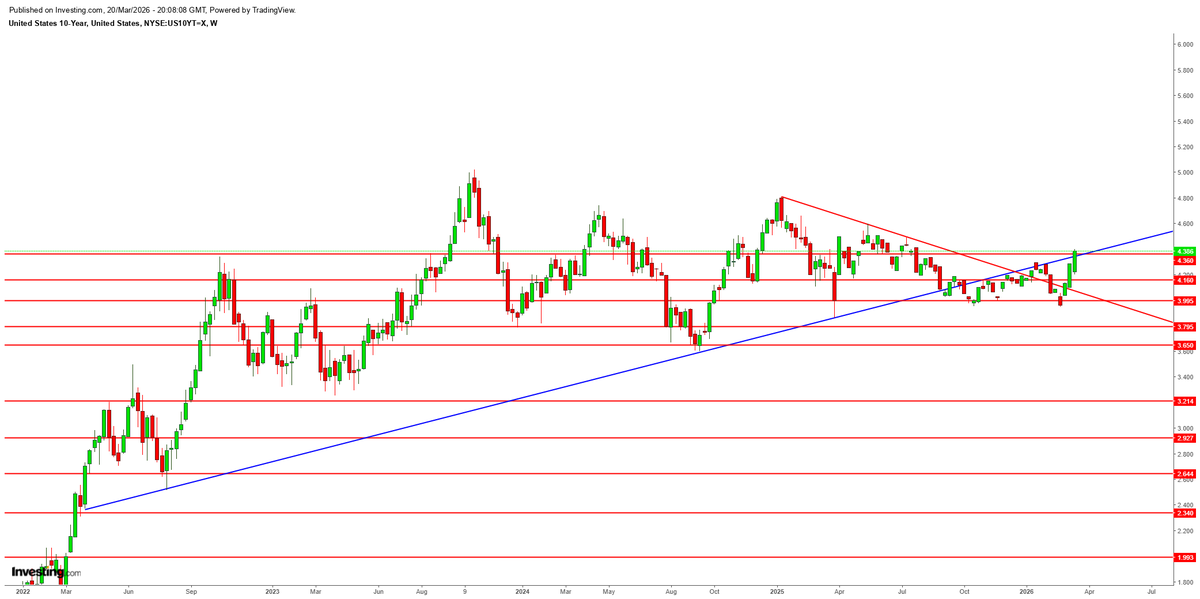
Task: Click the red 1.993 price level label
Action: [x=1185, y=557]
